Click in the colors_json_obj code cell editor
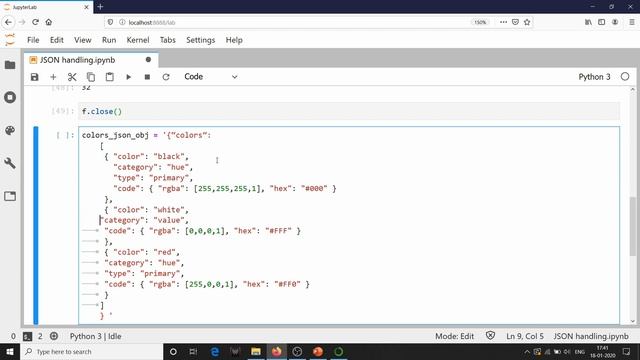640x360 pixels. click(349, 225)
